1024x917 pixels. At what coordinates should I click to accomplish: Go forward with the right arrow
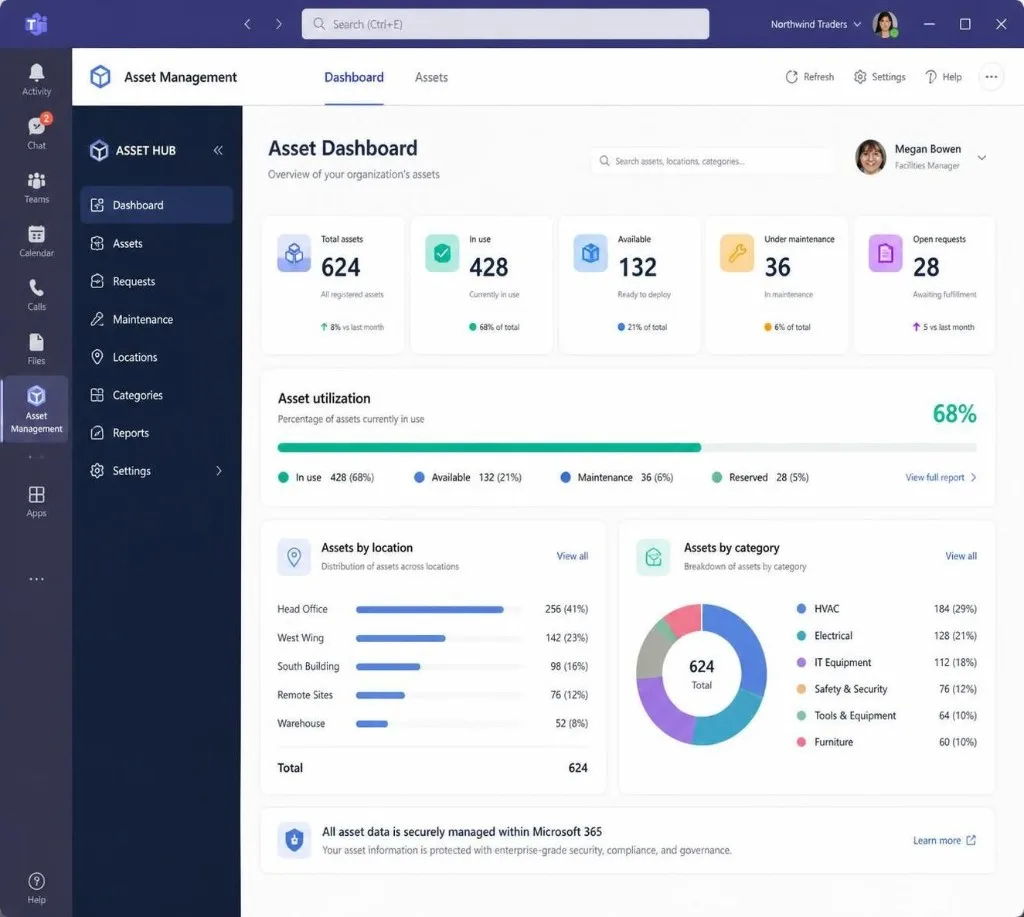(x=279, y=24)
